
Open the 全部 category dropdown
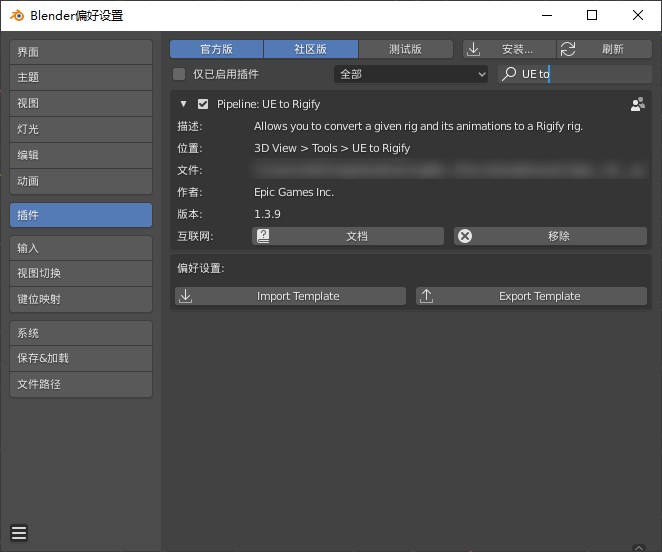click(x=411, y=74)
